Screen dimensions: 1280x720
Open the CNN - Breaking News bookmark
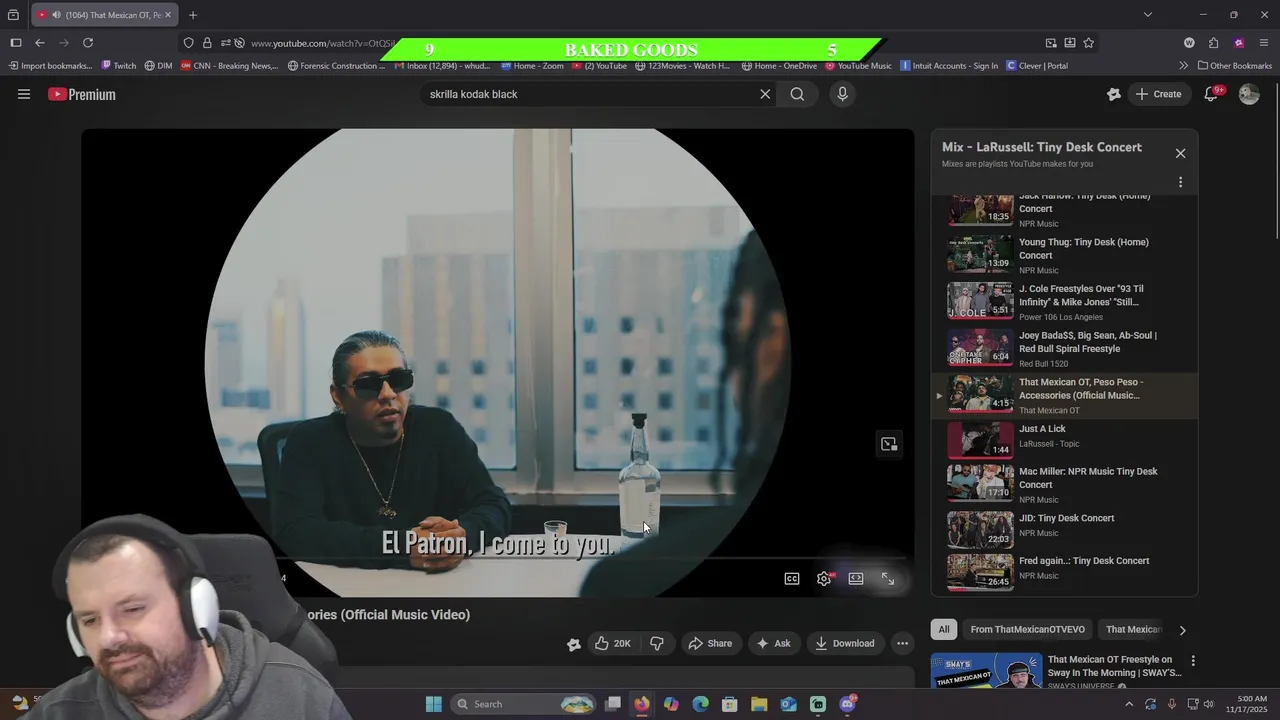(x=230, y=66)
